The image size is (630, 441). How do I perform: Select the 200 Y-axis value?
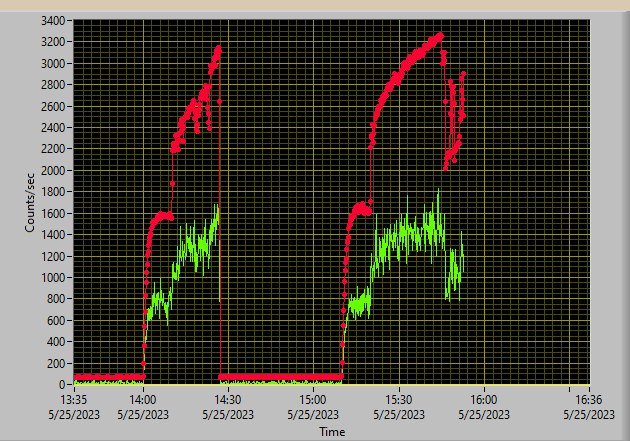coord(56,364)
